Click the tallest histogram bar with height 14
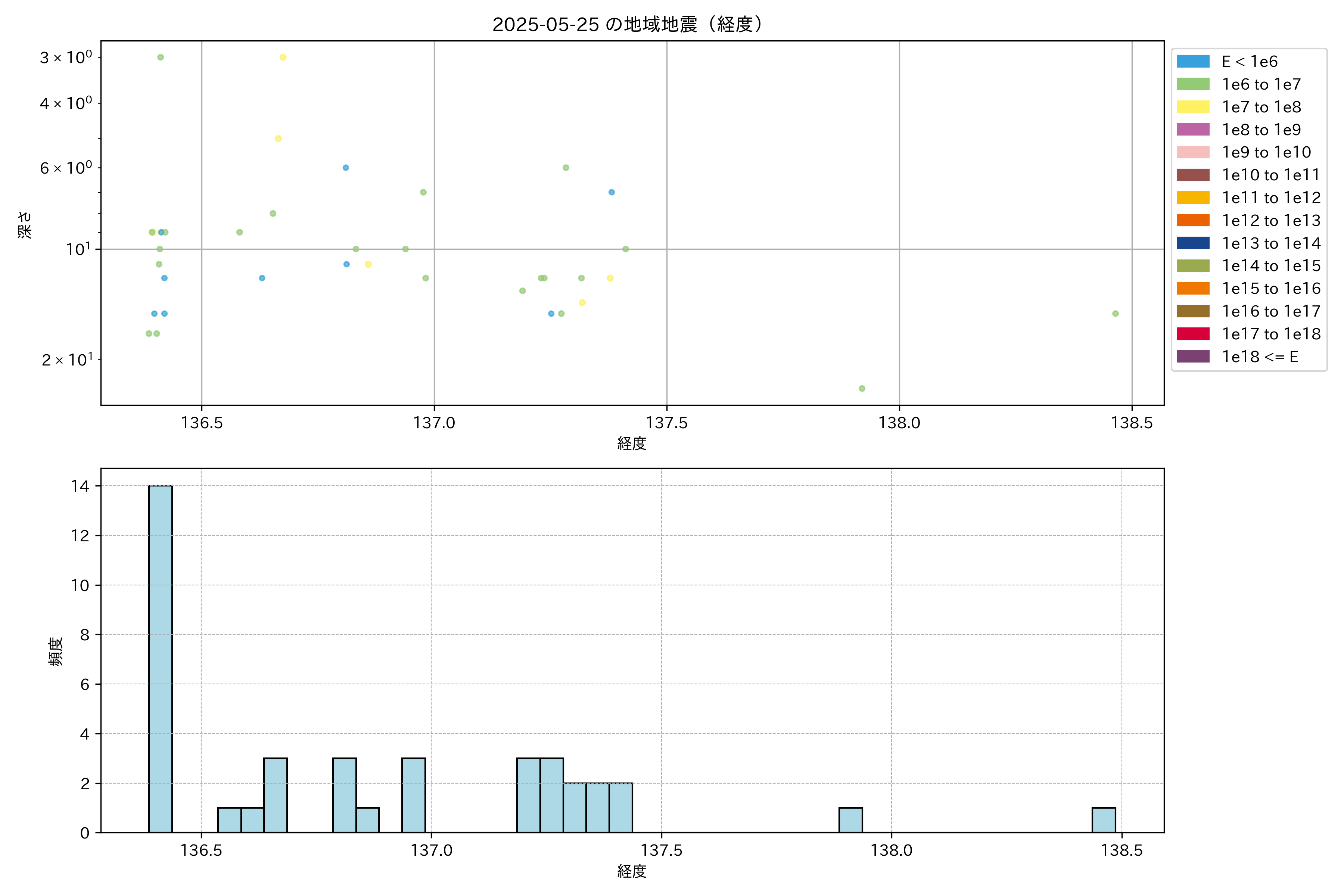 [160, 658]
